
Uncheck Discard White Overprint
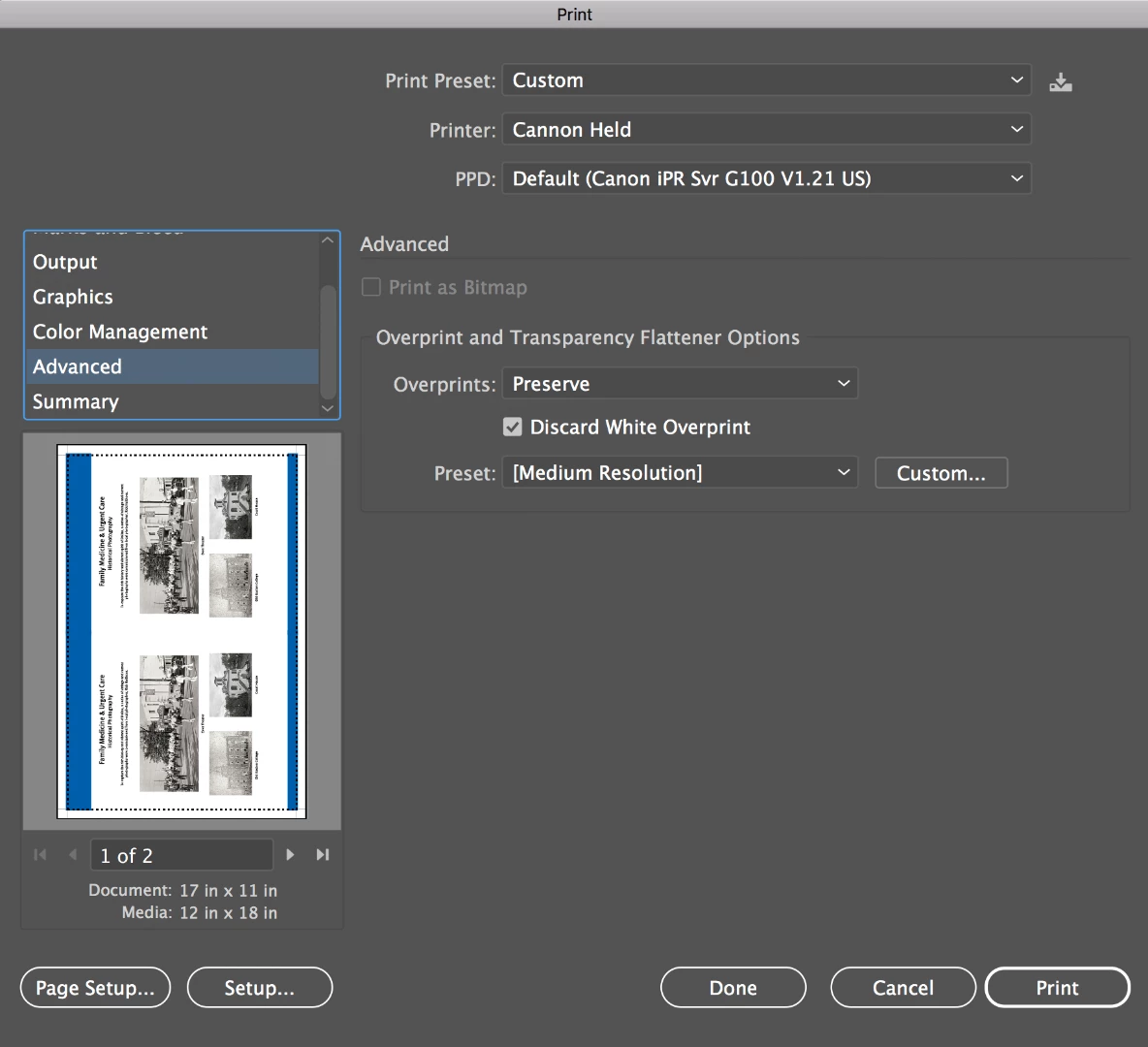(x=513, y=427)
